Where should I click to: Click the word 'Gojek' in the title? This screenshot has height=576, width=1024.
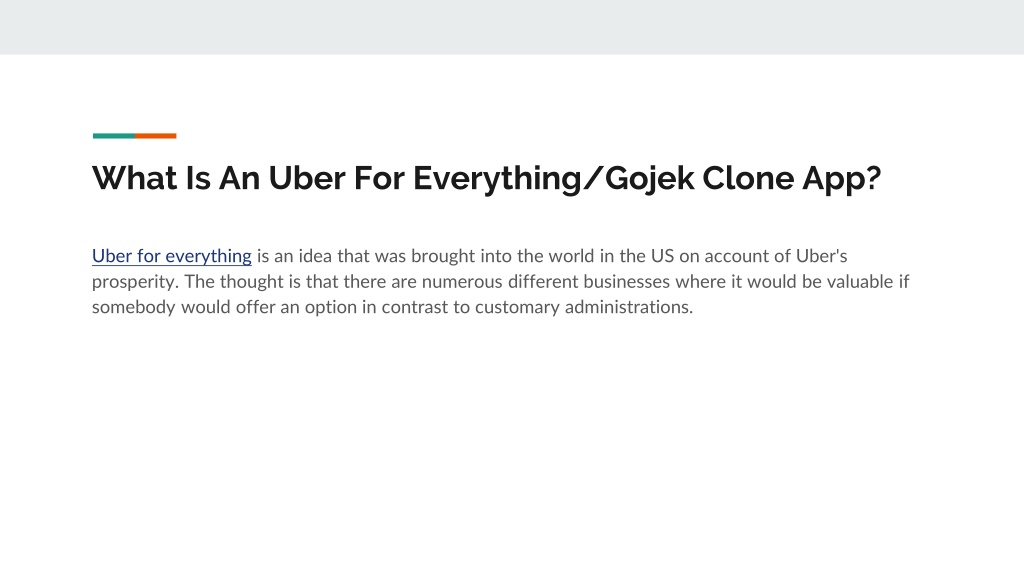click(649, 178)
